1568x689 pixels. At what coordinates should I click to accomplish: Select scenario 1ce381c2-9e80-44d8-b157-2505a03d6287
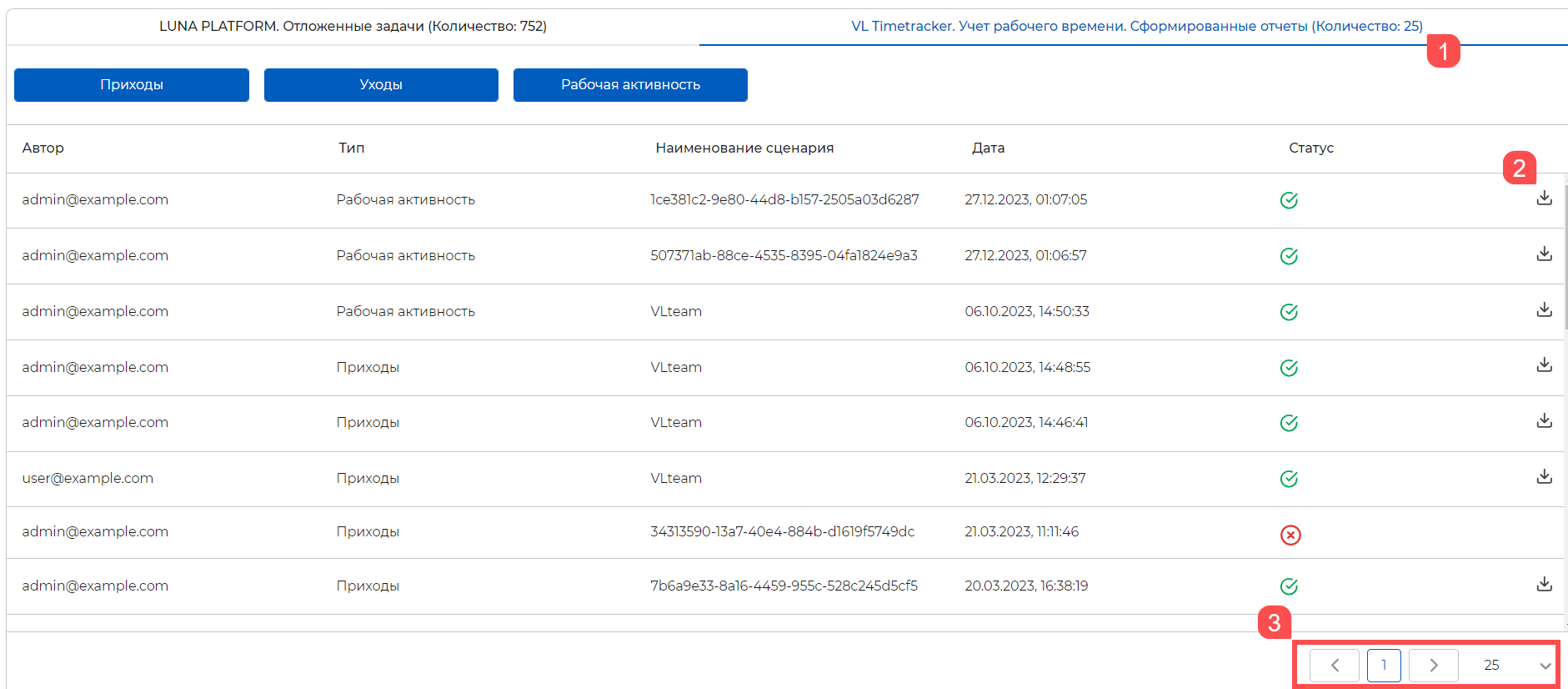click(x=784, y=199)
